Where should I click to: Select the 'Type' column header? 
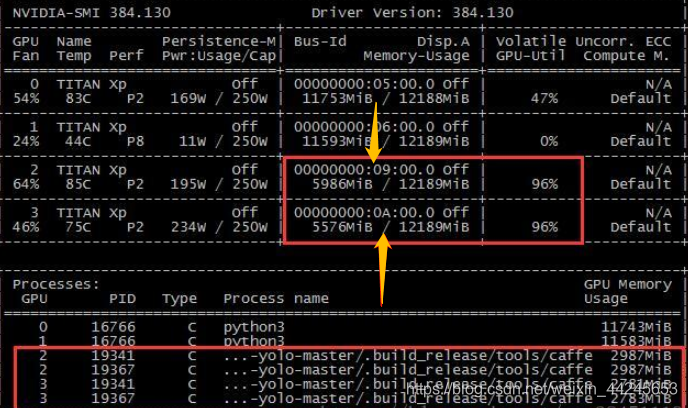[x=179, y=299]
